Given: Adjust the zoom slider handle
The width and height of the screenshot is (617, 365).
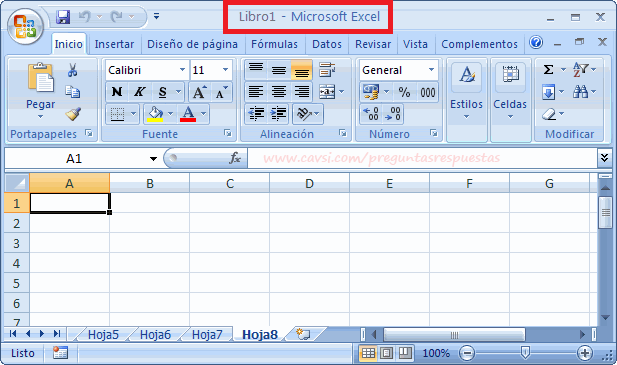Looking at the screenshot, I should tap(525, 352).
